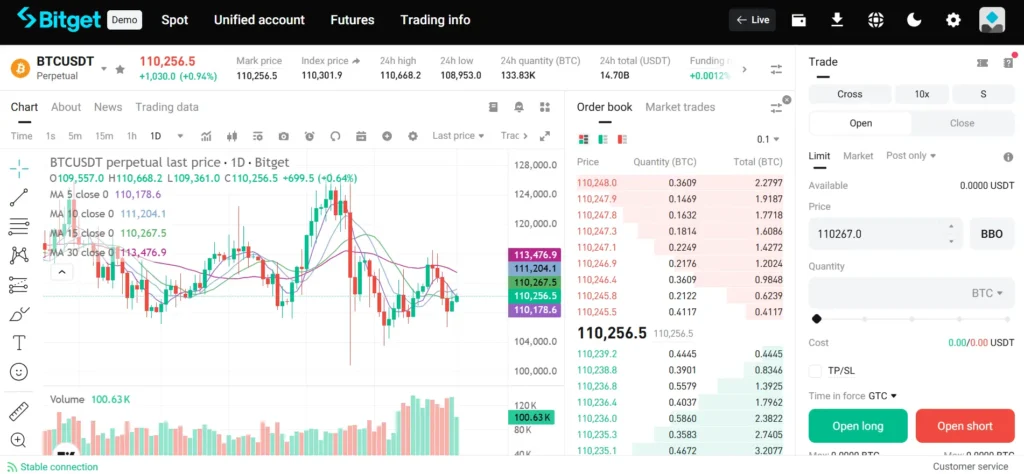This screenshot has width=1024, height=474.
Task: Open the Futures menu
Action: 353,20
